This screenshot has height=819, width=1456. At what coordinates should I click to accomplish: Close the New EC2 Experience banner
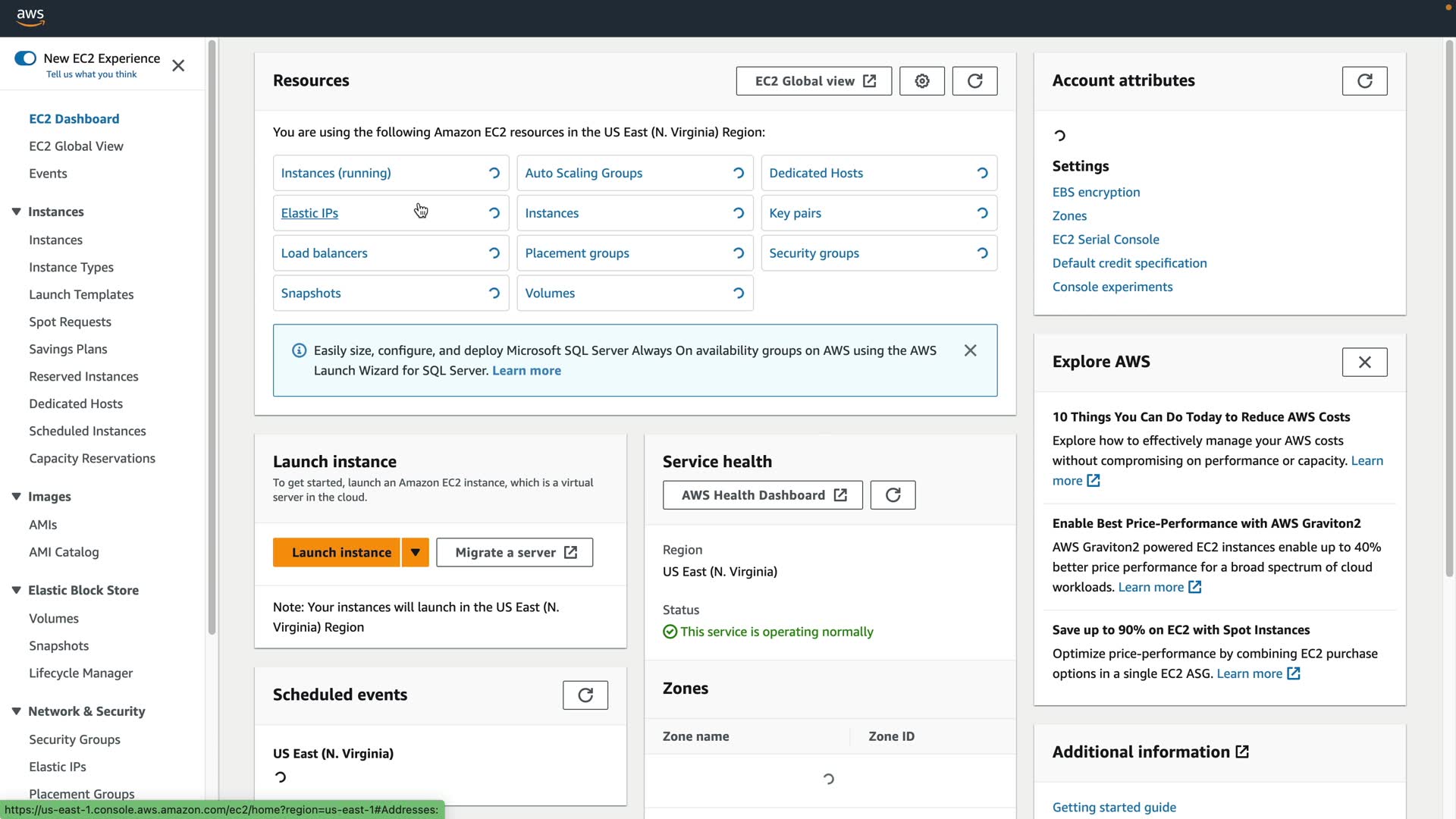click(x=178, y=66)
